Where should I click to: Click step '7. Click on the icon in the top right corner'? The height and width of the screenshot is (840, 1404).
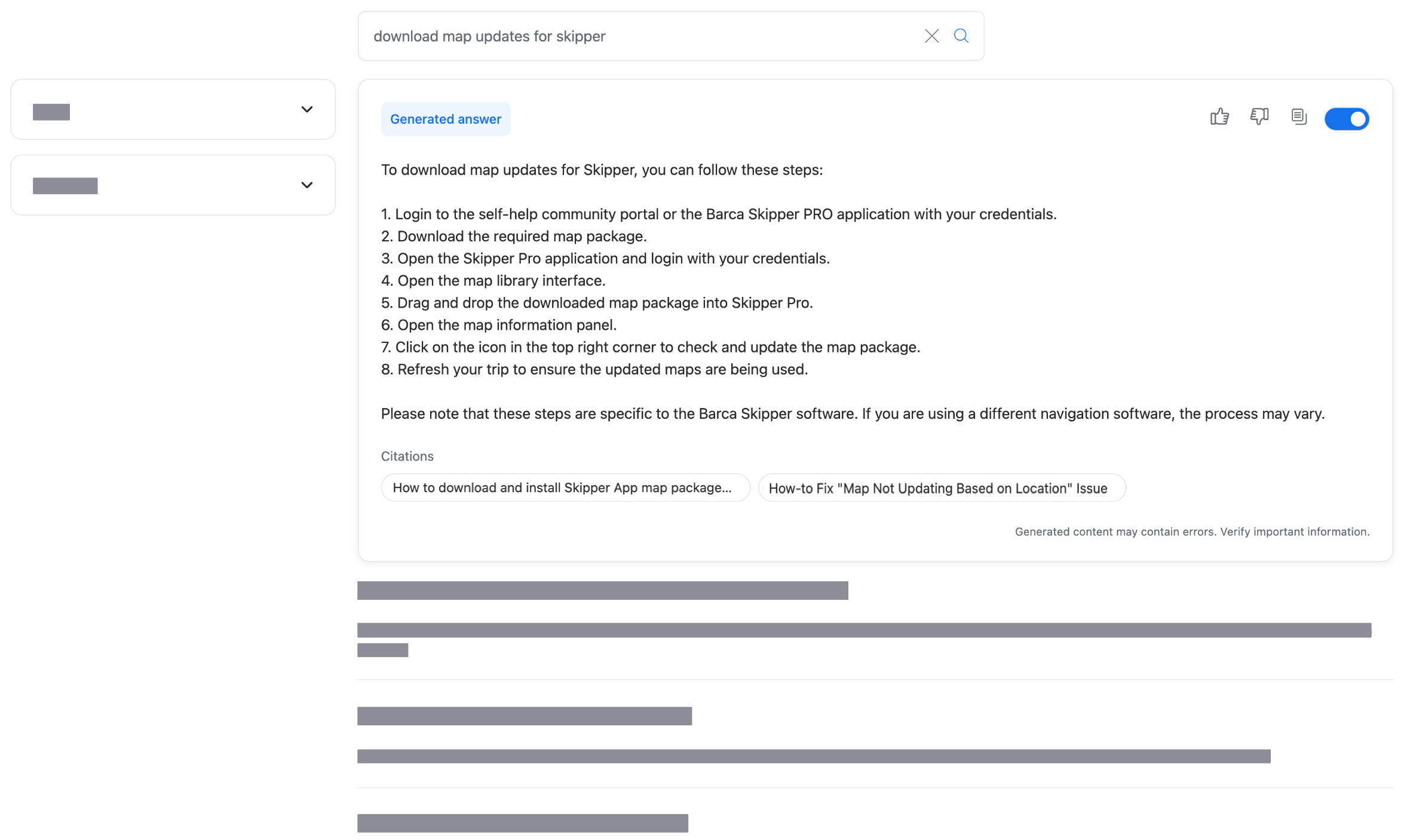[x=651, y=347]
